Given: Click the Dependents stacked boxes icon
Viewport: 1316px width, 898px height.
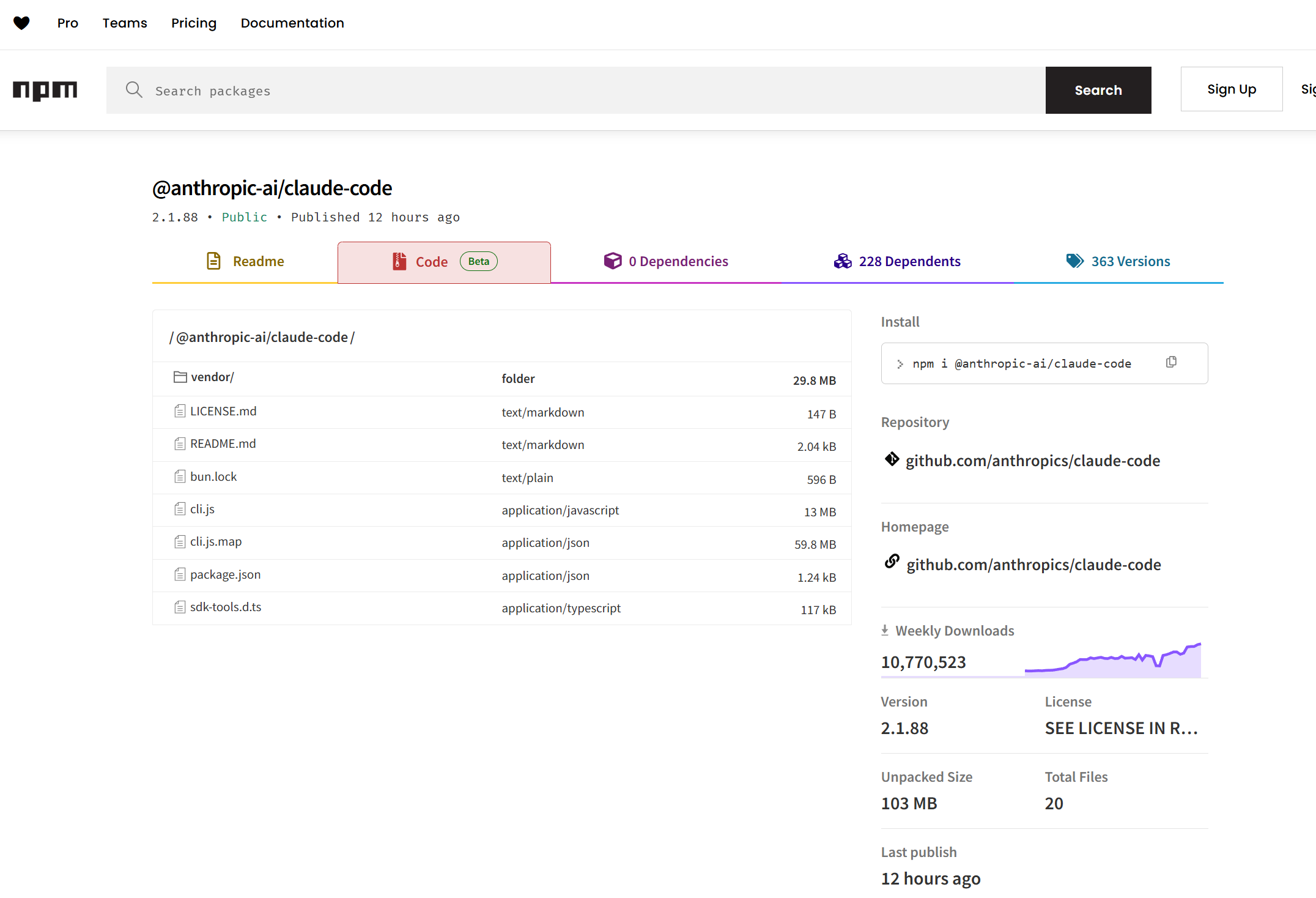Looking at the screenshot, I should point(843,261).
